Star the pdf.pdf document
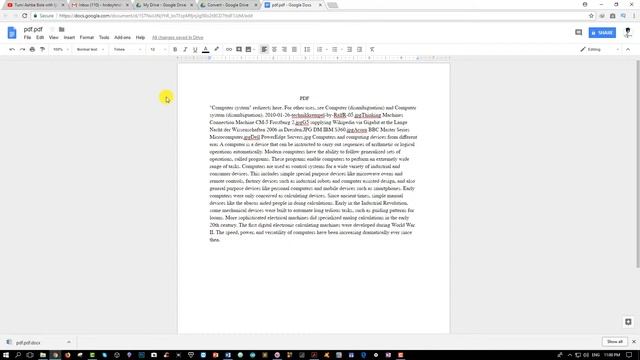Image resolution: width=640 pixels, height=360 pixels. [x=52, y=29]
